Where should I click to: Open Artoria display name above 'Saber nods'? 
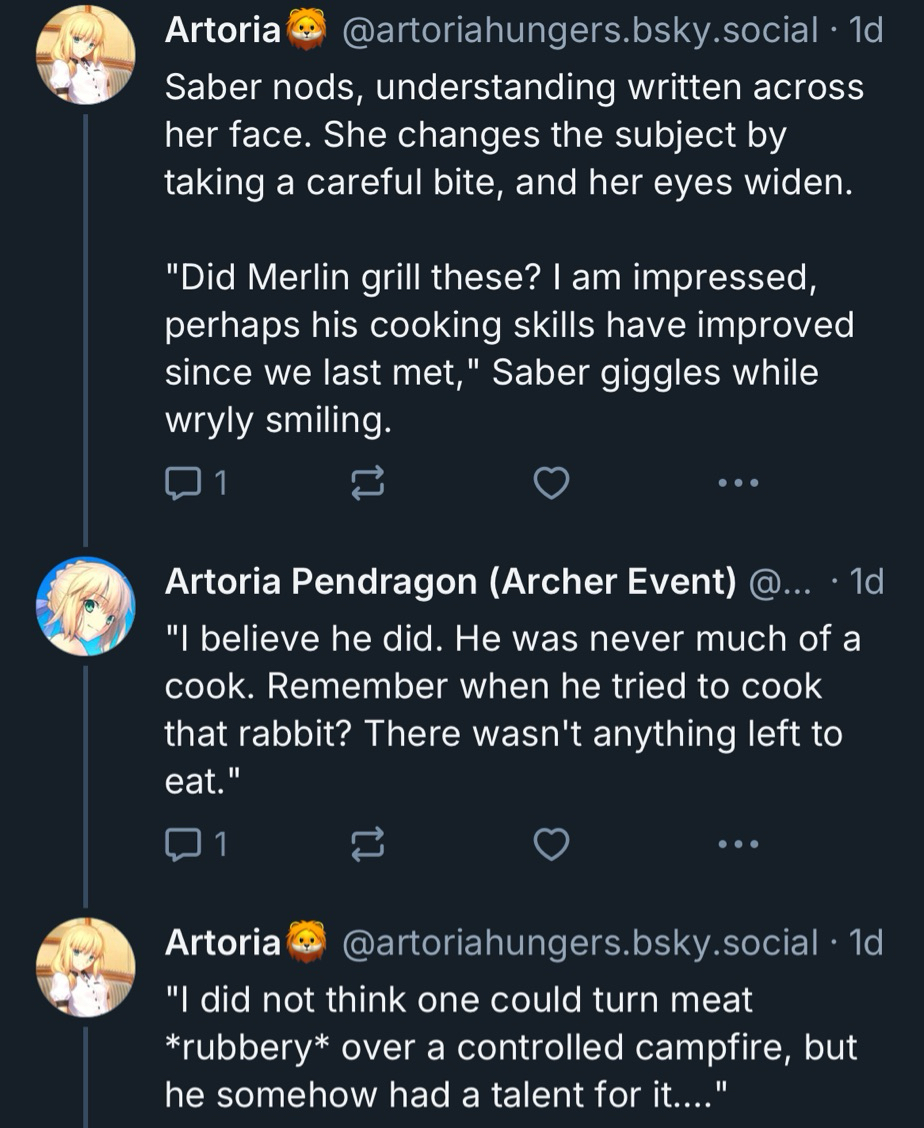click(x=222, y=31)
